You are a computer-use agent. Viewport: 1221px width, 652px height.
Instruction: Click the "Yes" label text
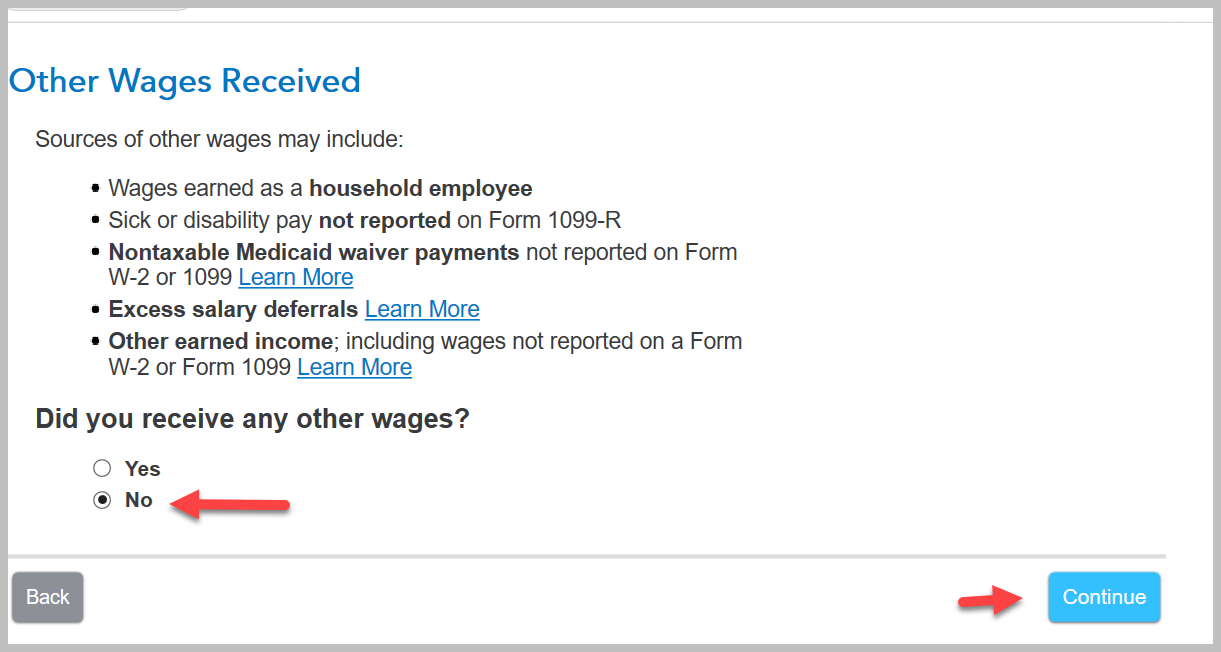click(x=142, y=468)
